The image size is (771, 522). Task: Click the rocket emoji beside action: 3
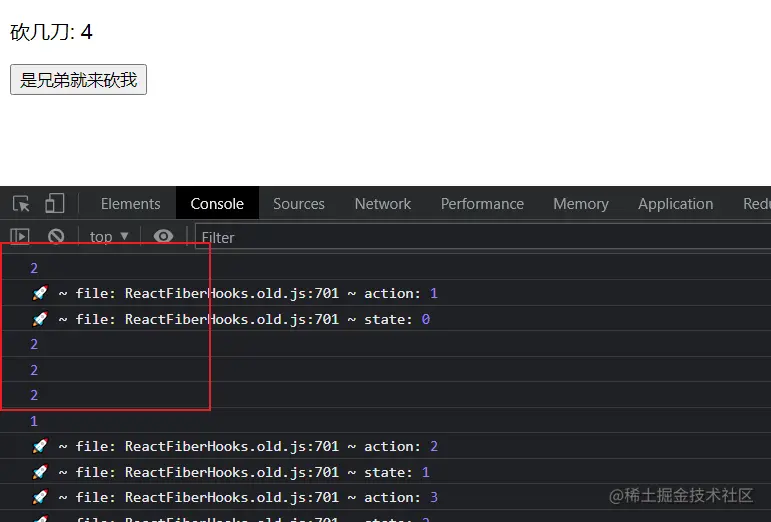pos(40,497)
